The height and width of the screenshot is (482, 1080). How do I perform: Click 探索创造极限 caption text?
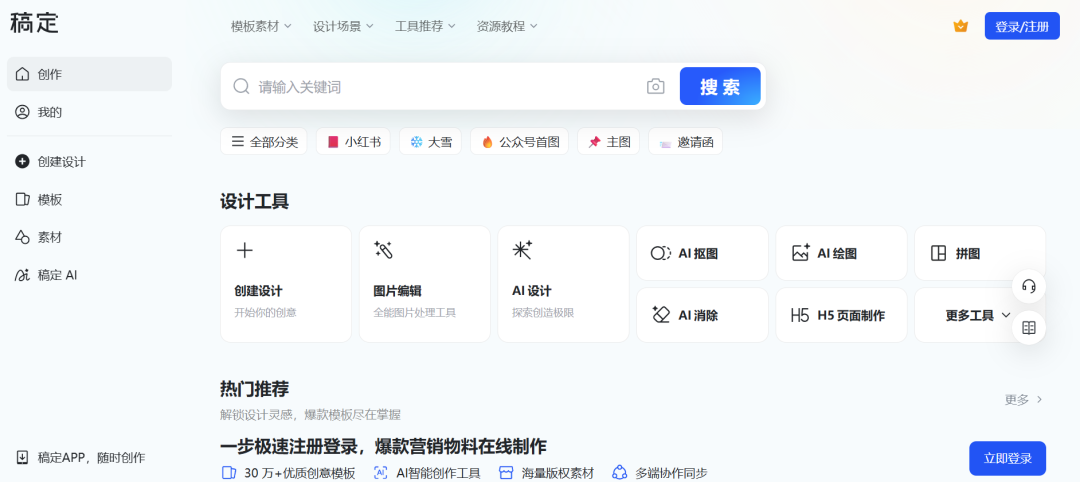click(x=543, y=313)
